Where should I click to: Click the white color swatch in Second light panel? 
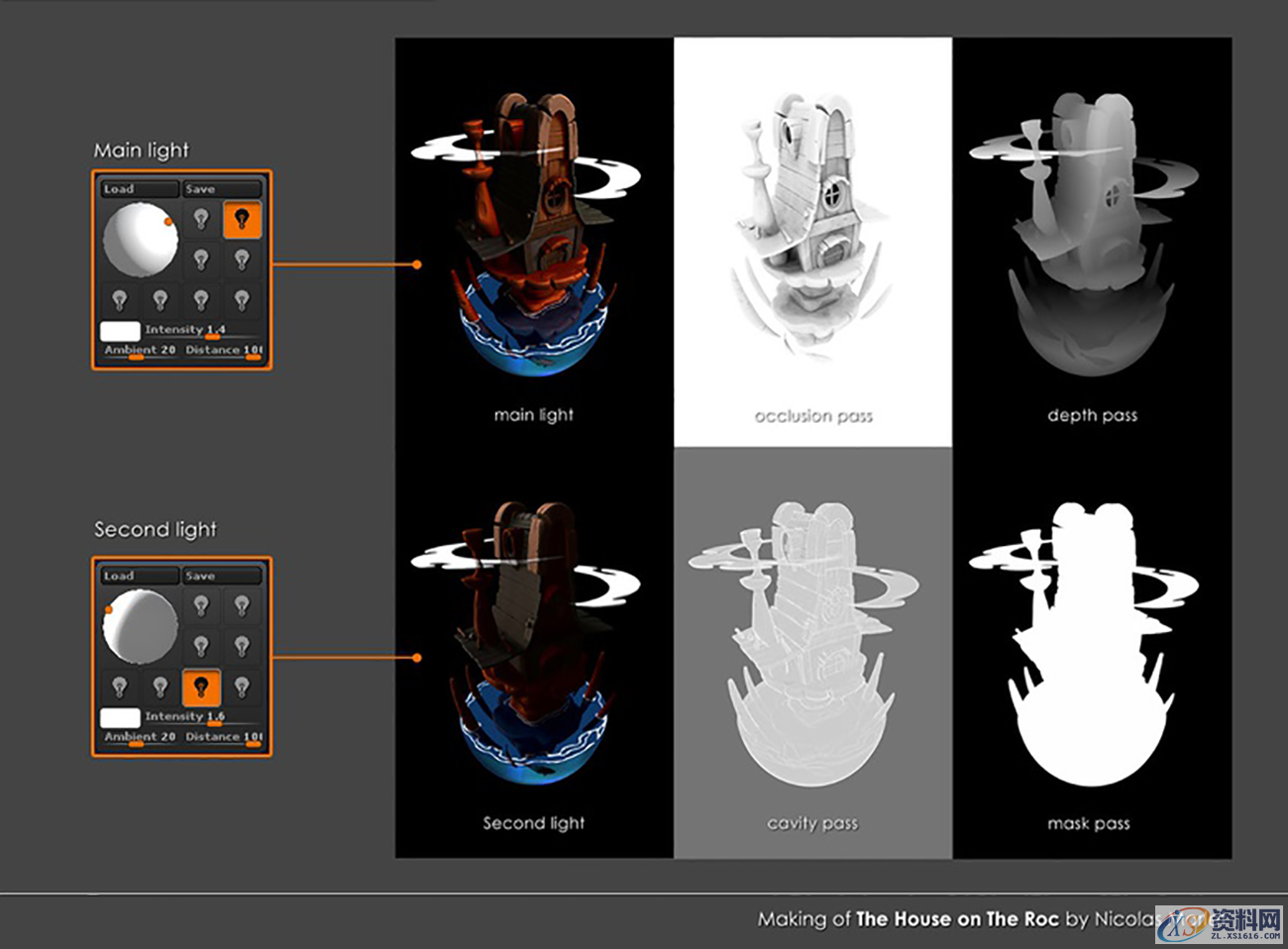point(121,718)
